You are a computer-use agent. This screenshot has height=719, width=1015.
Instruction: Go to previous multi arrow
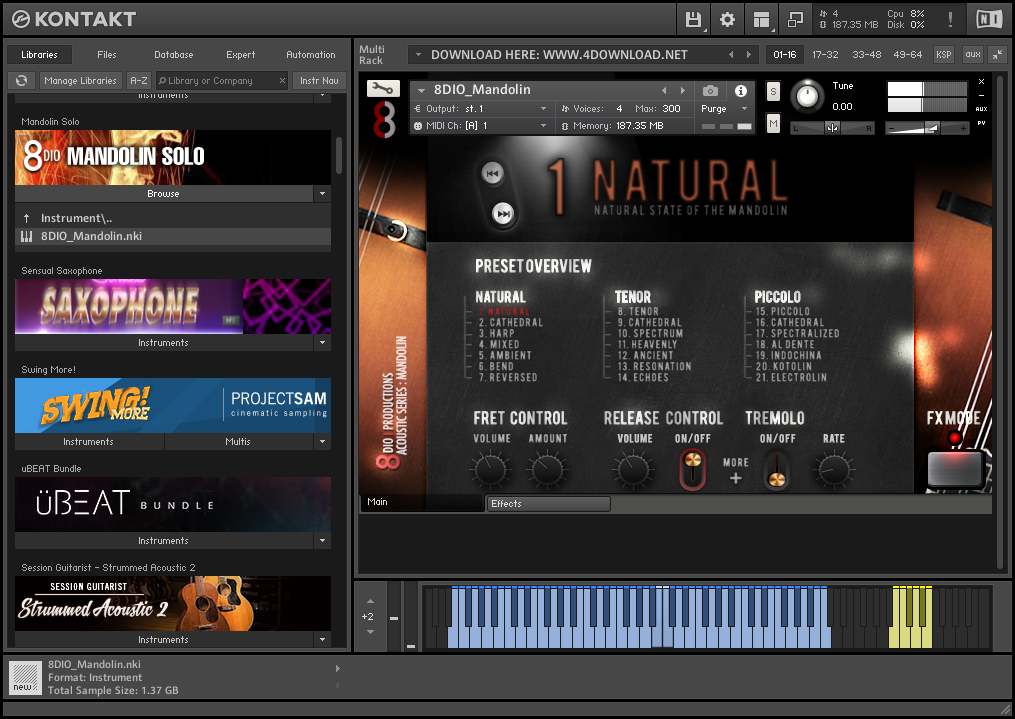click(x=731, y=55)
